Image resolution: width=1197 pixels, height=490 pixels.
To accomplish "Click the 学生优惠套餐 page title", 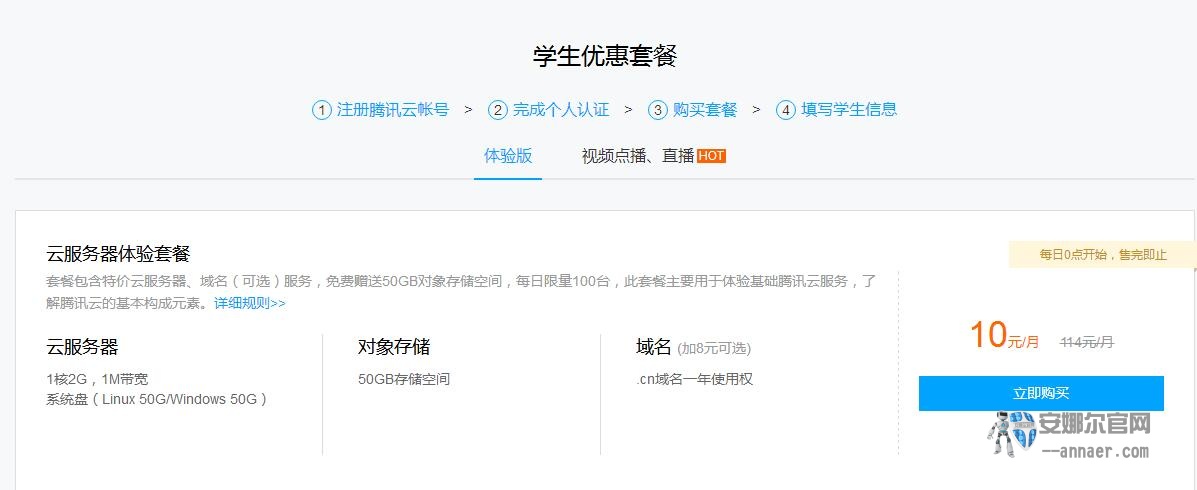I will point(605,56).
